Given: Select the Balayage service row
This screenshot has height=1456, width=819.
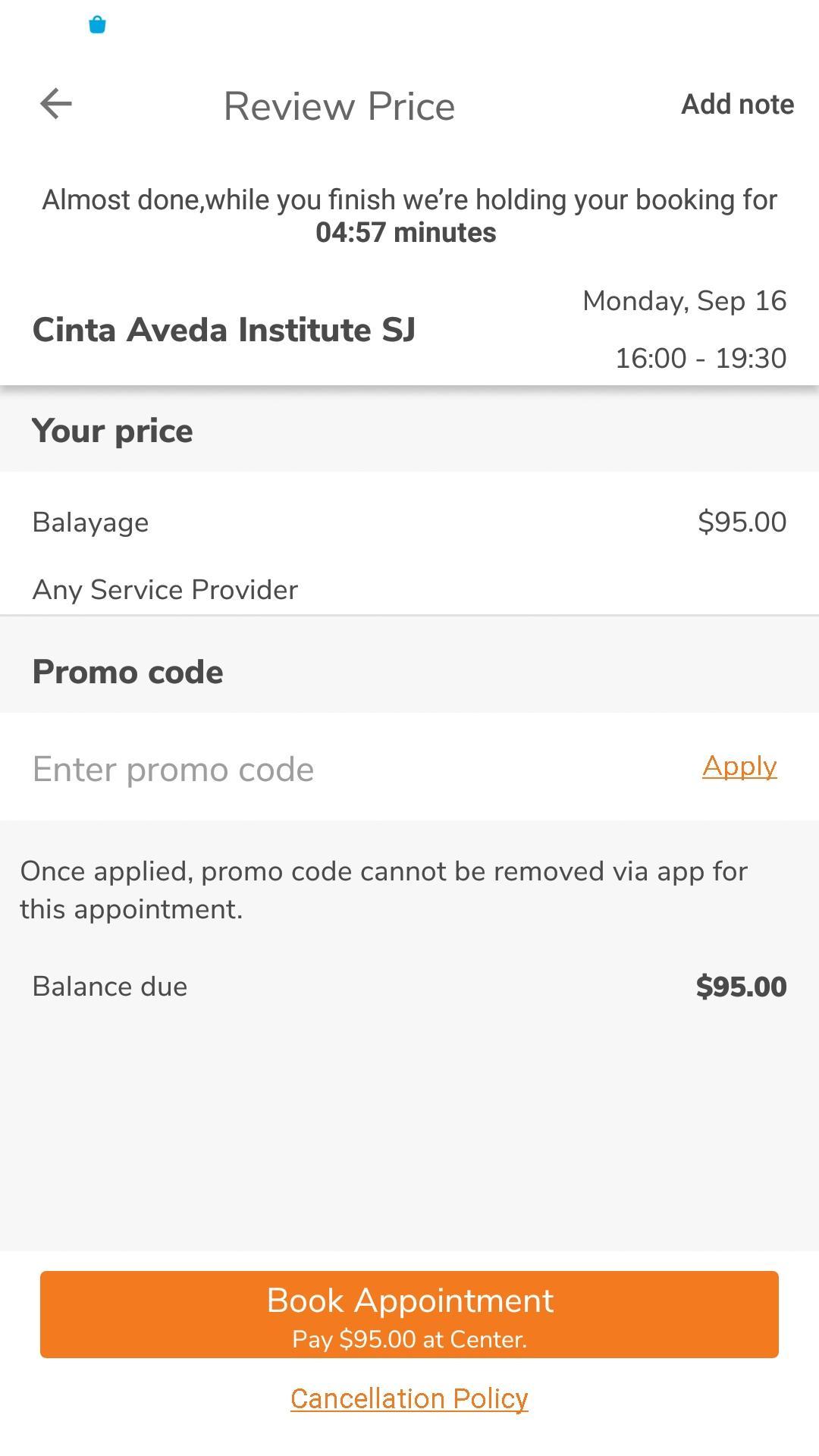Looking at the screenshot, I should 409,522.
